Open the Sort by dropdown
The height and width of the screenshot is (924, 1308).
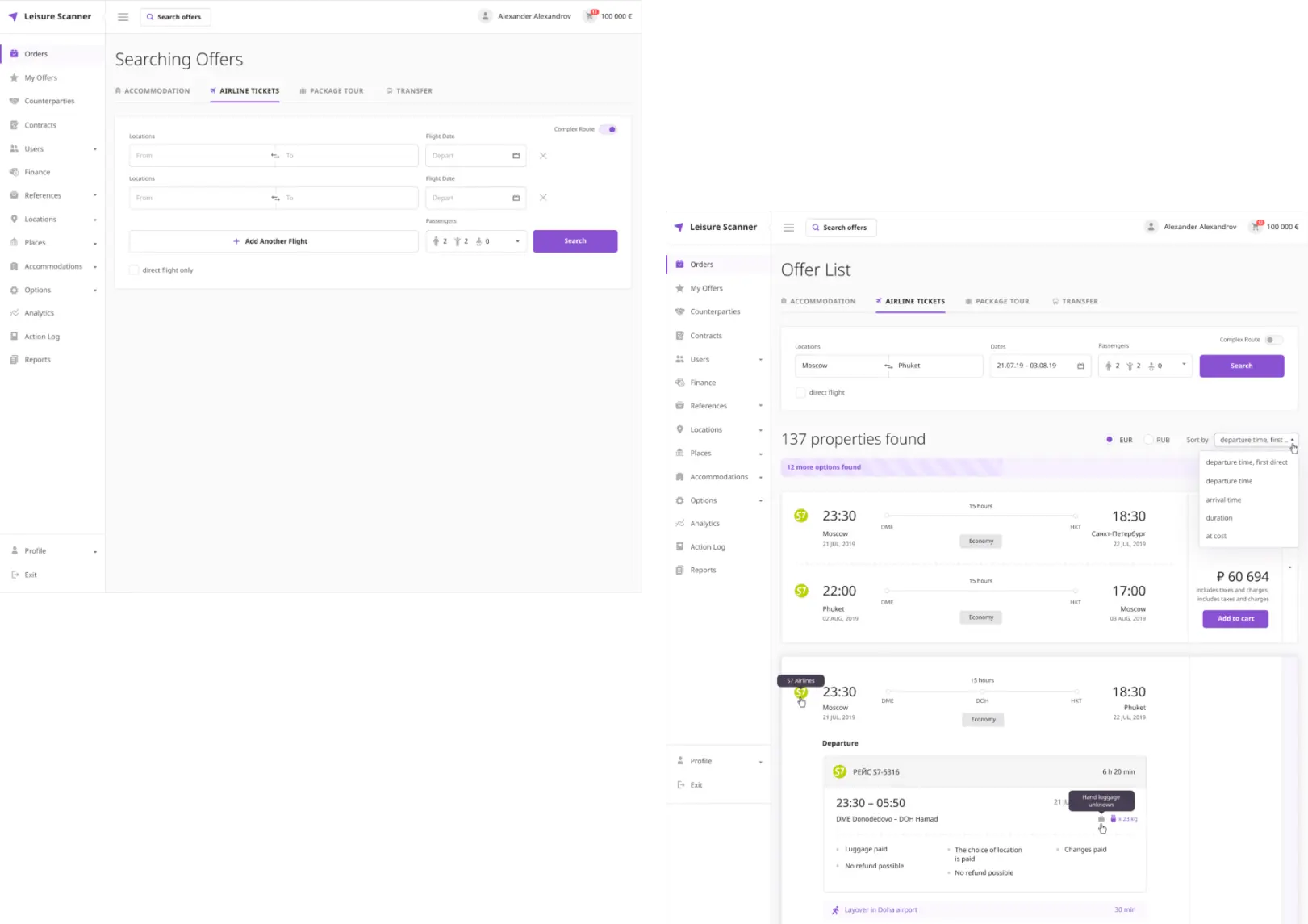[x=1256, y=440]
